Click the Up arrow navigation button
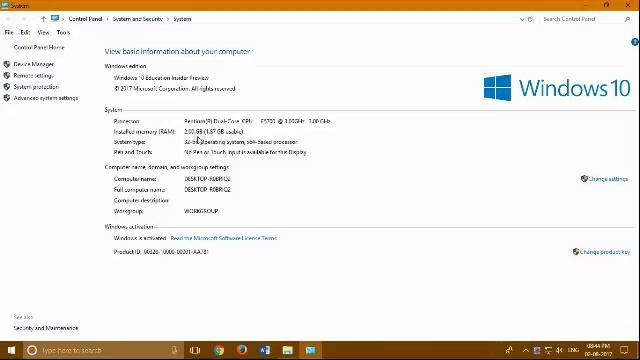 click(x=43, y=19)
